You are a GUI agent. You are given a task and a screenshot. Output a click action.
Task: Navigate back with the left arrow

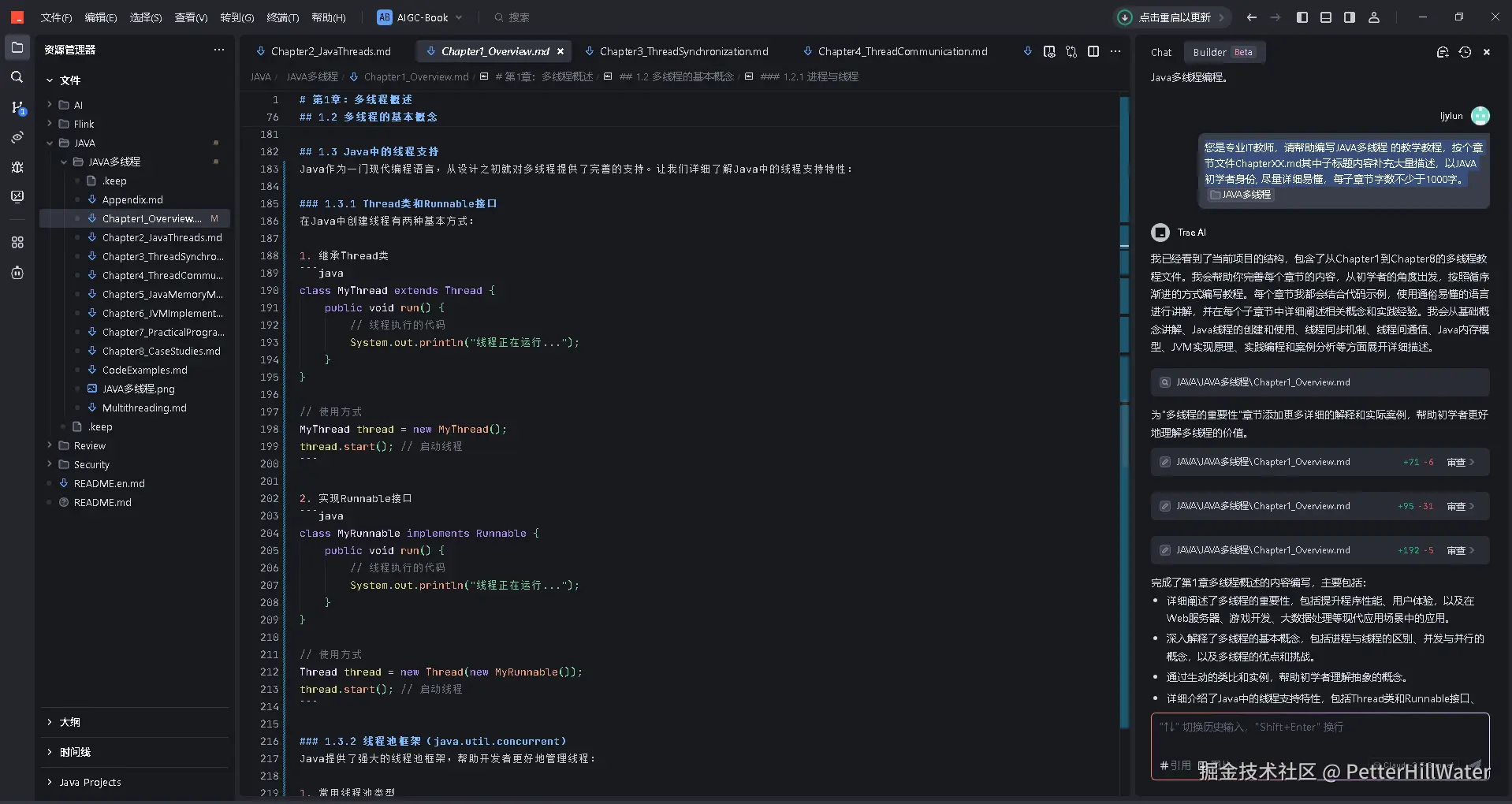coord(1252,17)
